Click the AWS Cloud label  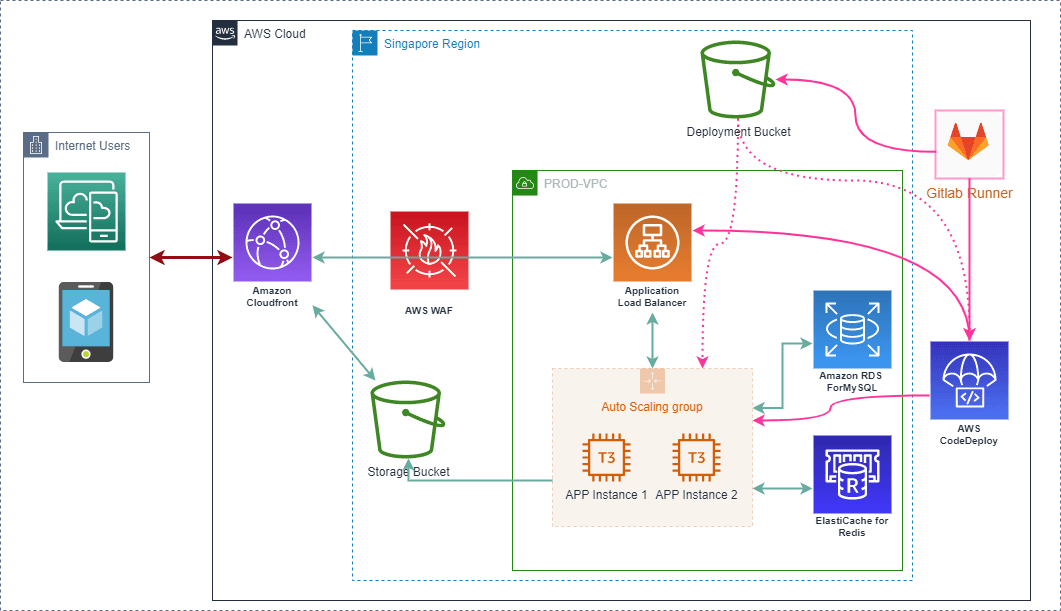coord(275,34)
